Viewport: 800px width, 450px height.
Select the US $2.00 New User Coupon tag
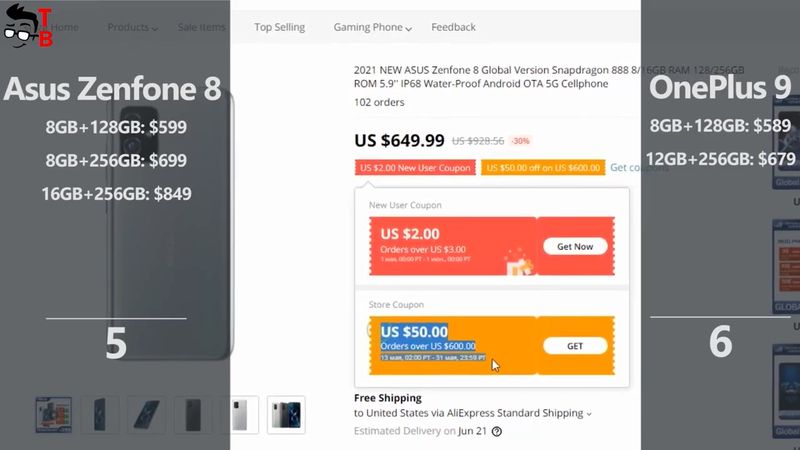coord(415,168)
